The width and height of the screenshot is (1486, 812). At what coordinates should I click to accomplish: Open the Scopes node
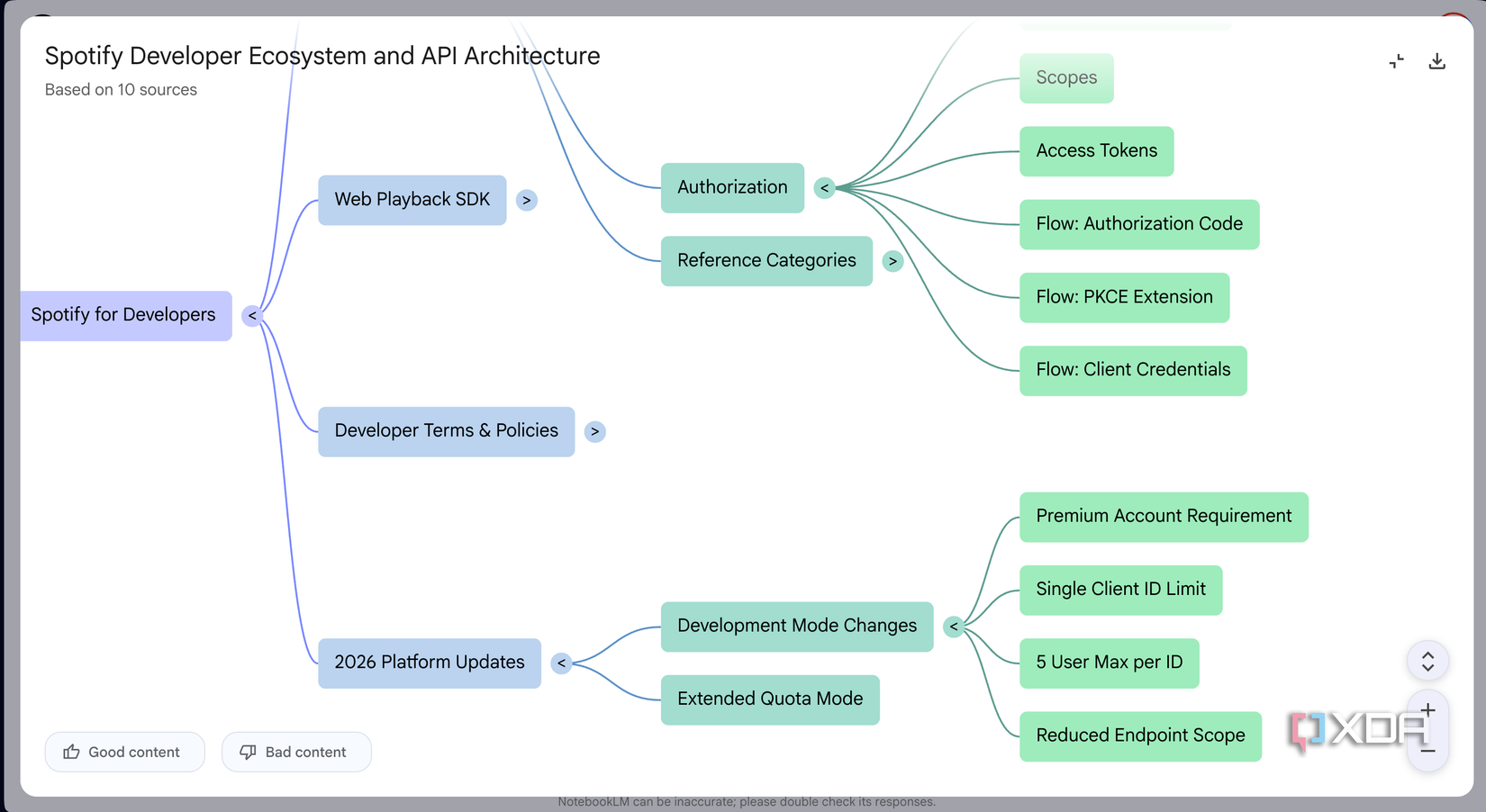[x=1066, y=78]
